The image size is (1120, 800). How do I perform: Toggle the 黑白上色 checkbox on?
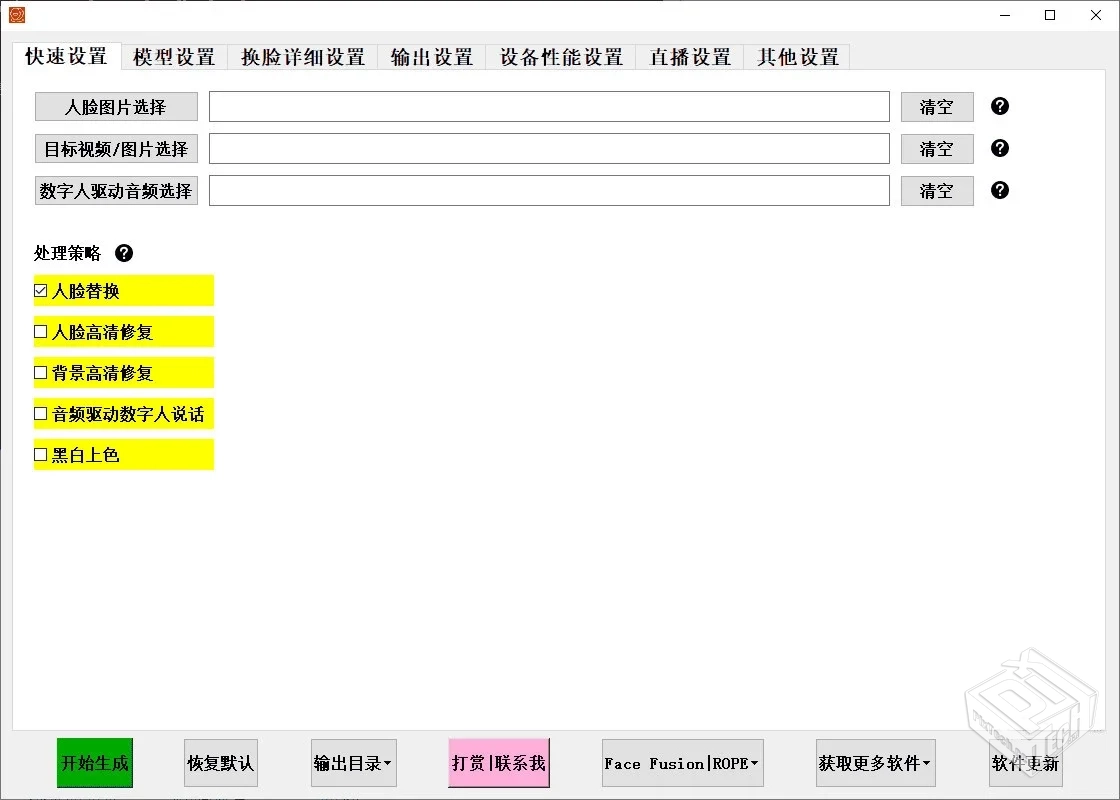[40, 453]
